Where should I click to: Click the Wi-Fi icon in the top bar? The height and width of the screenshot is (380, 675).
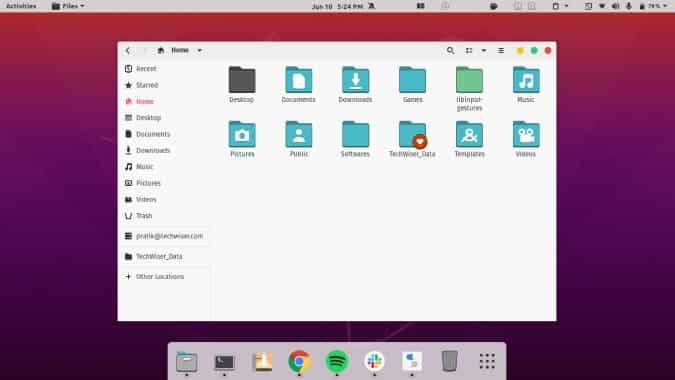coord(602,6)
